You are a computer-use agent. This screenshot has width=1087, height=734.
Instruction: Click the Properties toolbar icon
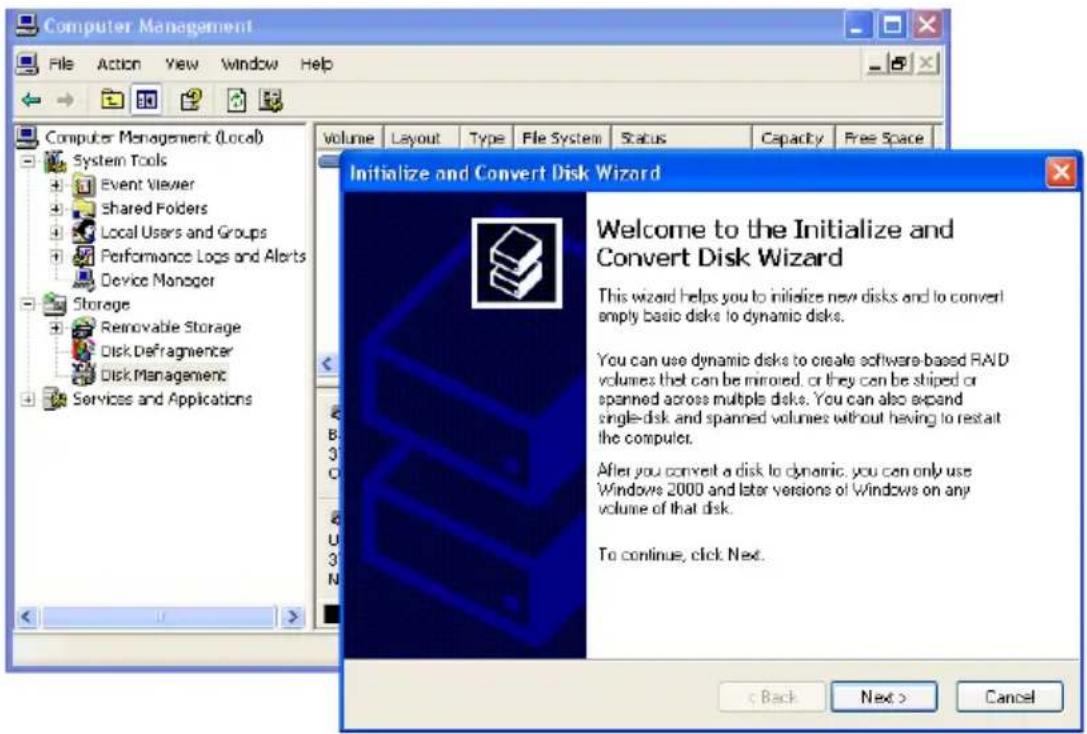tap(191, 101)
